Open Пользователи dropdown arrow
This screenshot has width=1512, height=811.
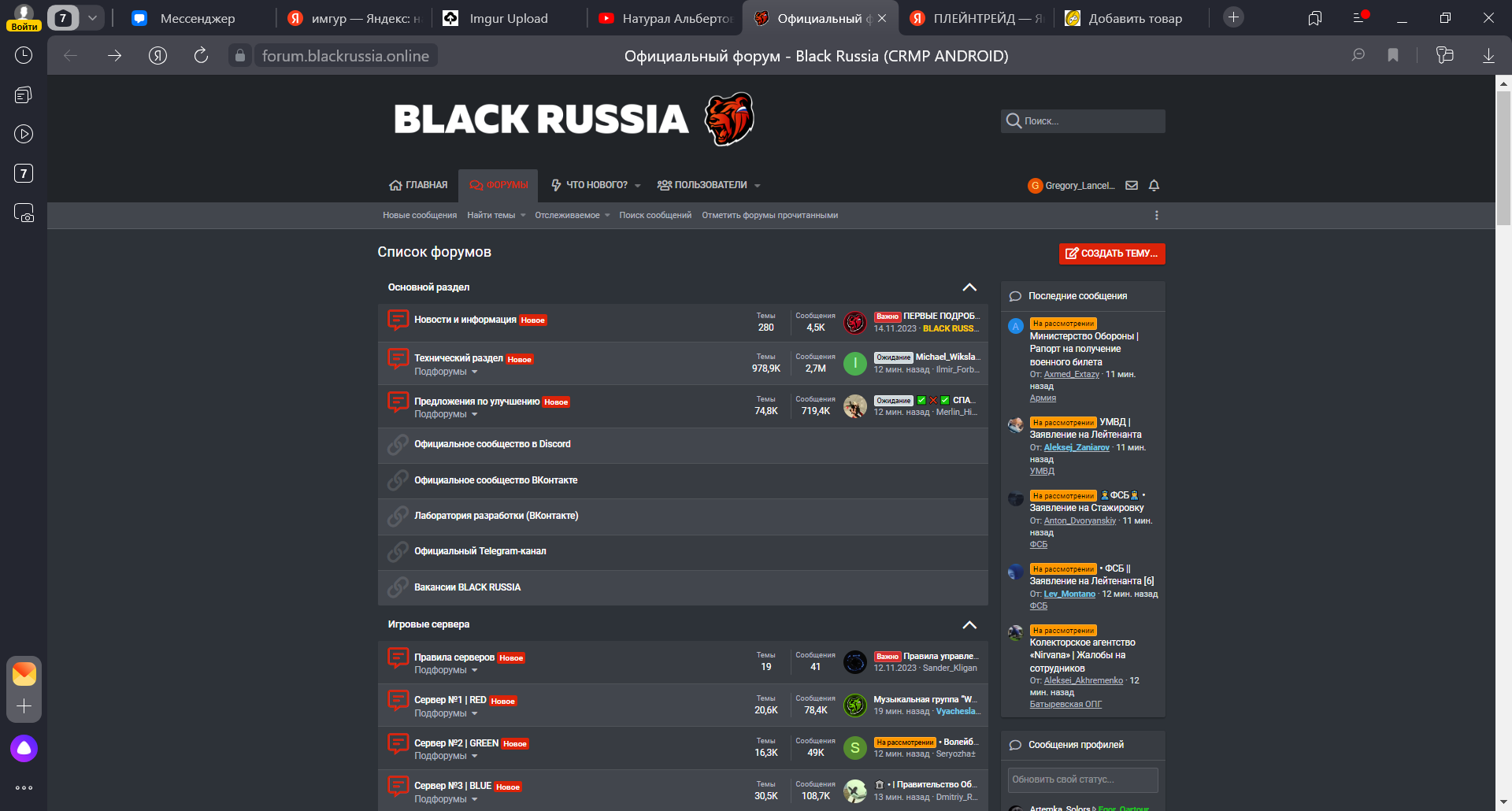[x=758, y=186]
